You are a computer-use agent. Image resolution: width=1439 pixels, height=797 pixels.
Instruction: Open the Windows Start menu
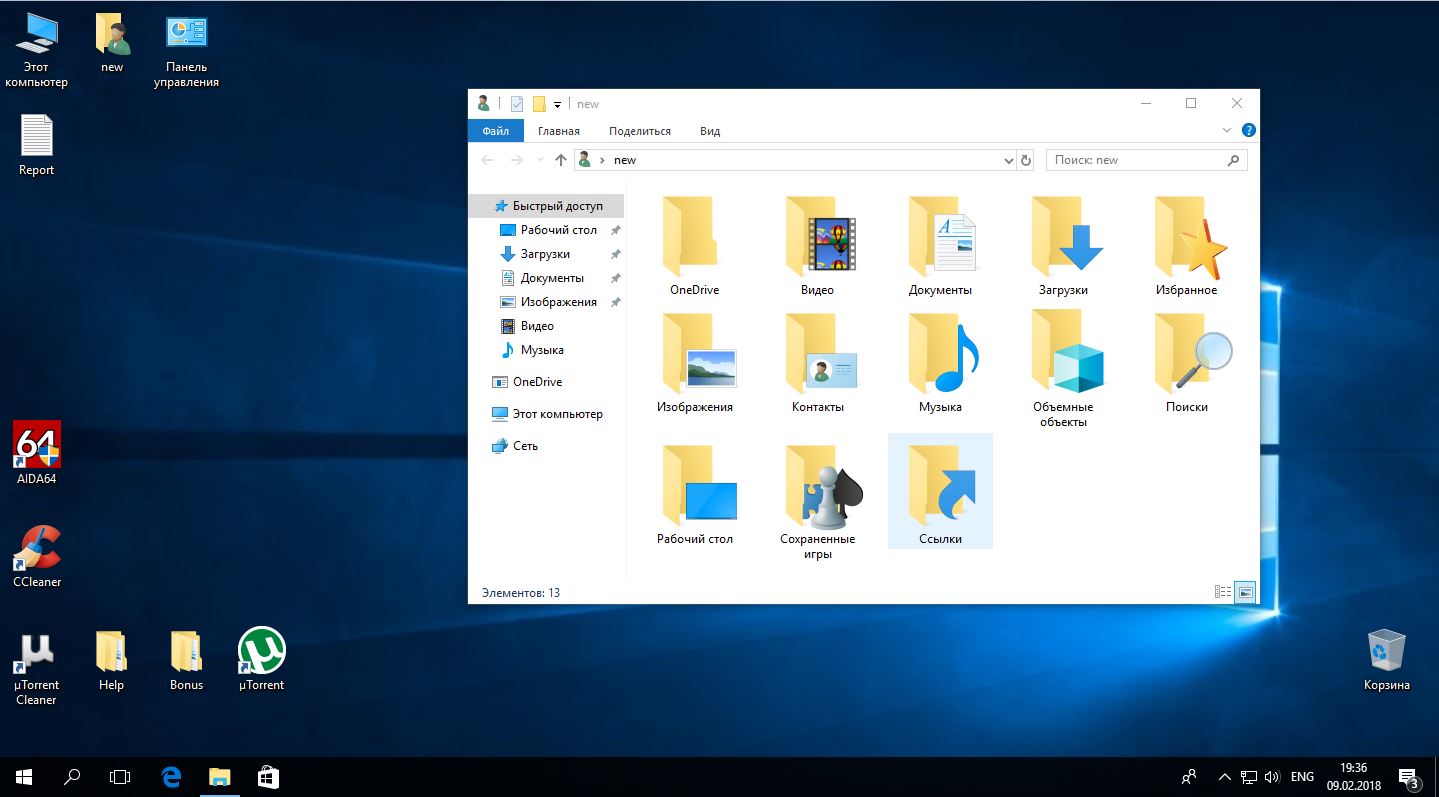pos(24,777)
